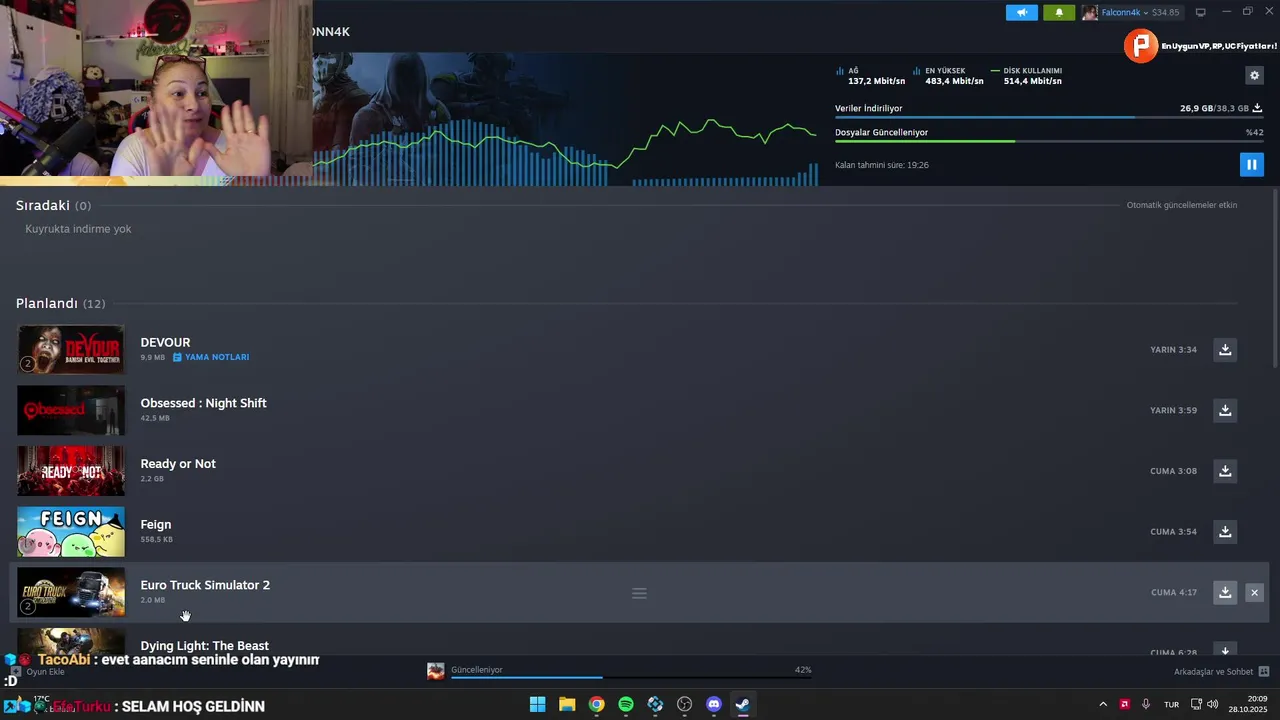Open Spotify from taskbar
The image size is (1280, 720).
(x=626, y=704)
